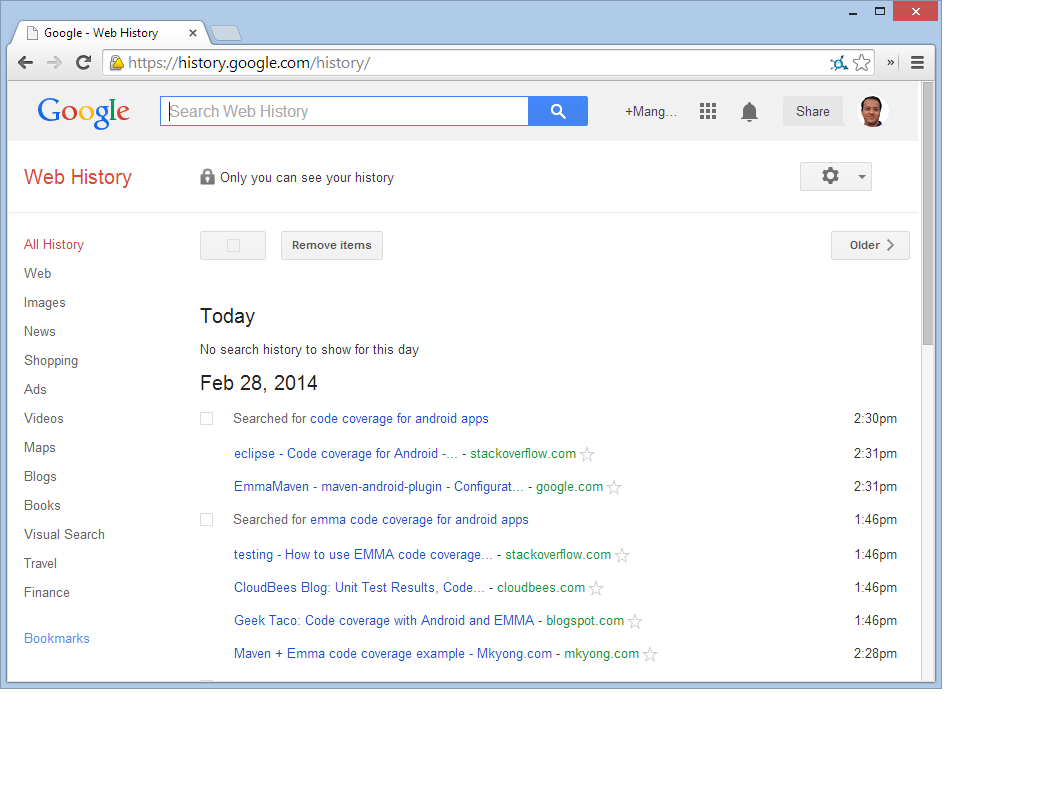This screenshot has width=1044, height=800.
Task: Filter history by Shopping
Action: 51,361
